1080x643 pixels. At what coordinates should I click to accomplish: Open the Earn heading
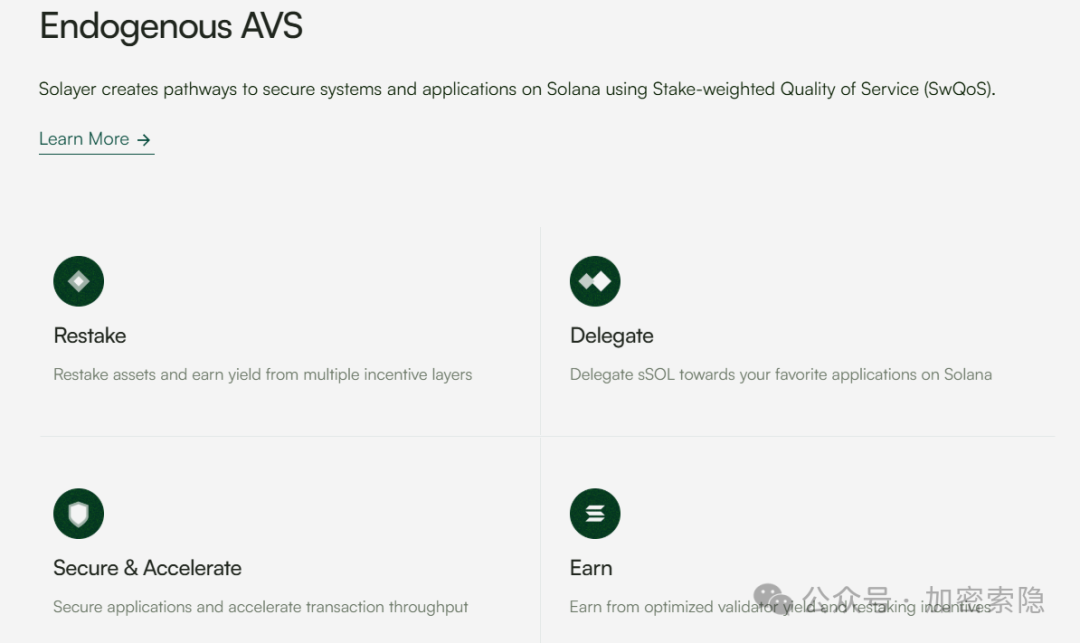coord(591,568)
